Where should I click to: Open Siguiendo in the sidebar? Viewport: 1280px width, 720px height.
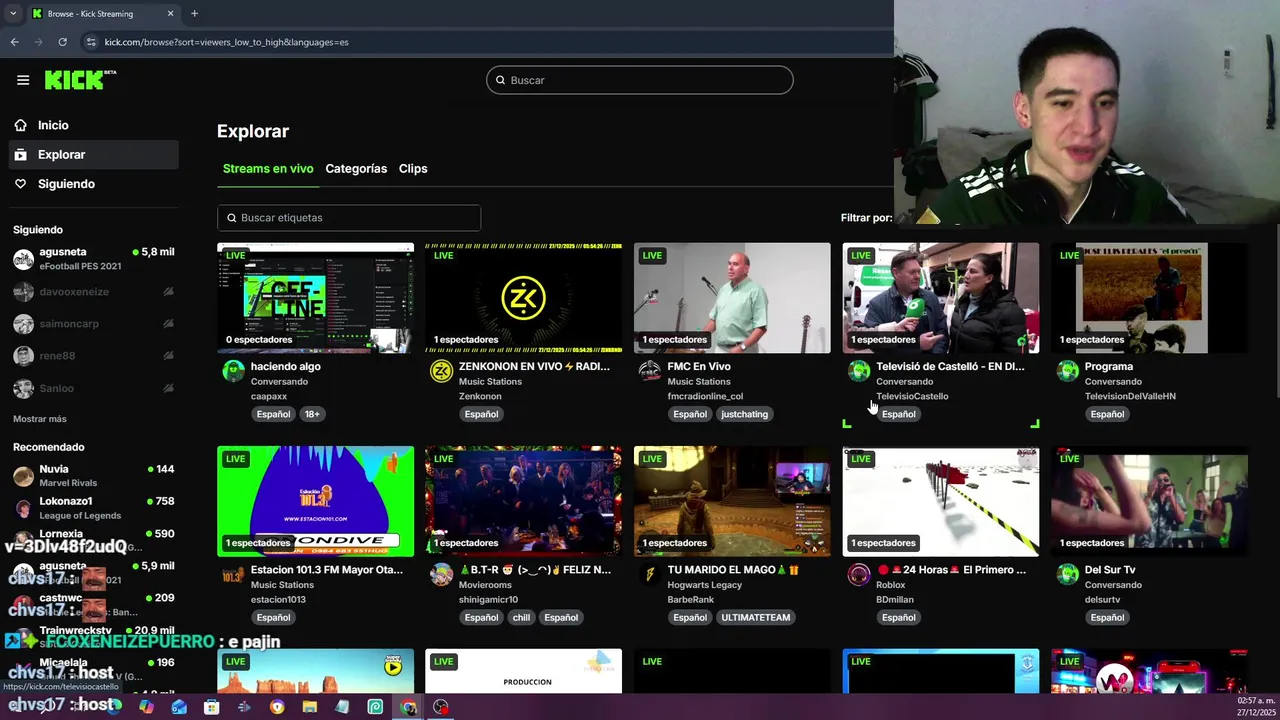pyautogui.click(x=66, y=184)
